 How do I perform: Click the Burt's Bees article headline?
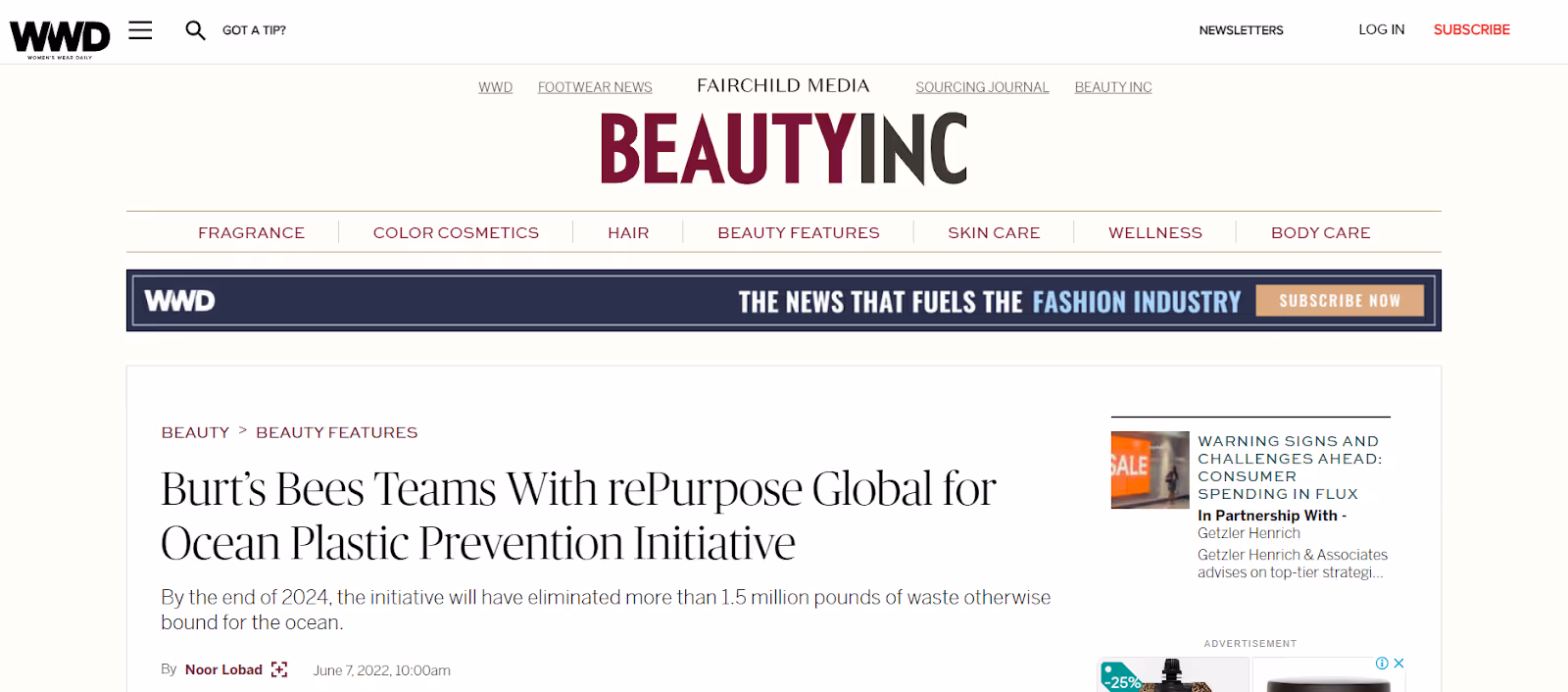point(578,516)
